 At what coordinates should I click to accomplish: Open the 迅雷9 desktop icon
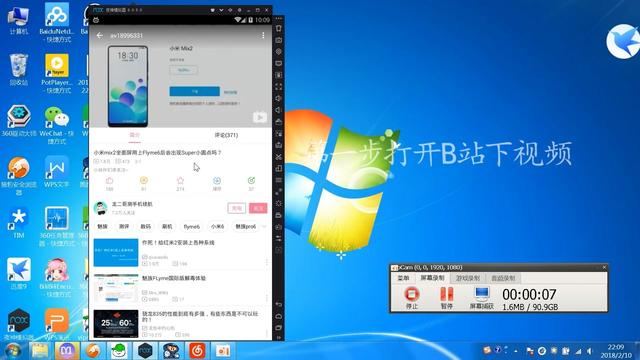coord(19,274)
